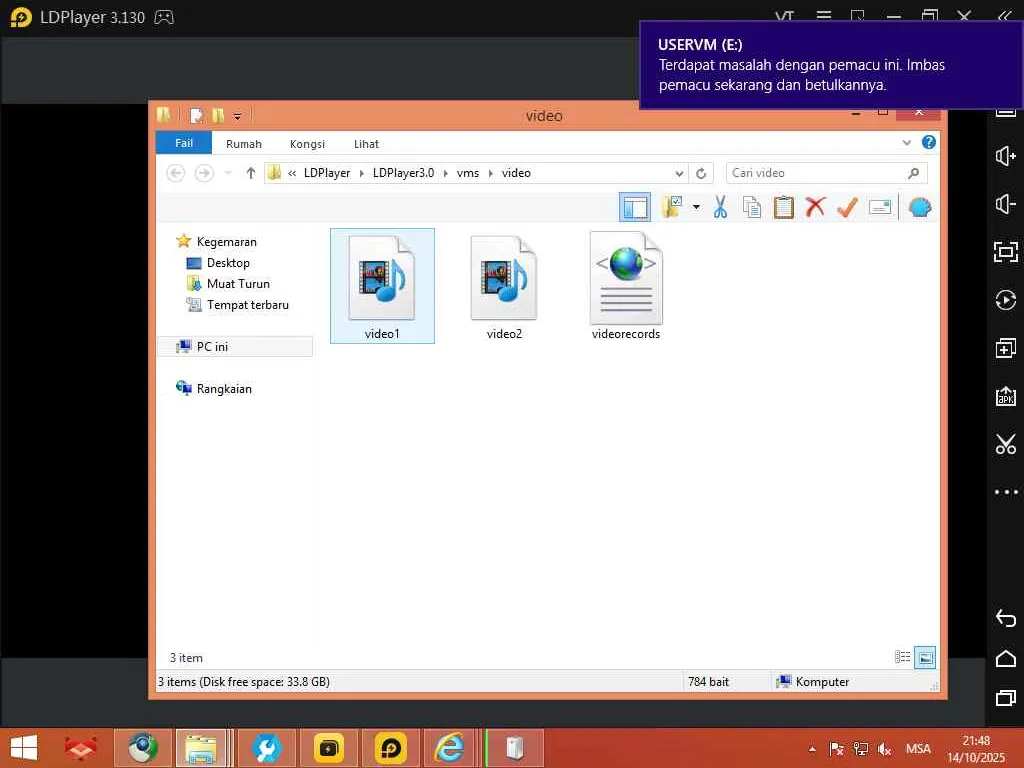
Task: Toggle the navigation pane layout button
Action: click(635, 208)
